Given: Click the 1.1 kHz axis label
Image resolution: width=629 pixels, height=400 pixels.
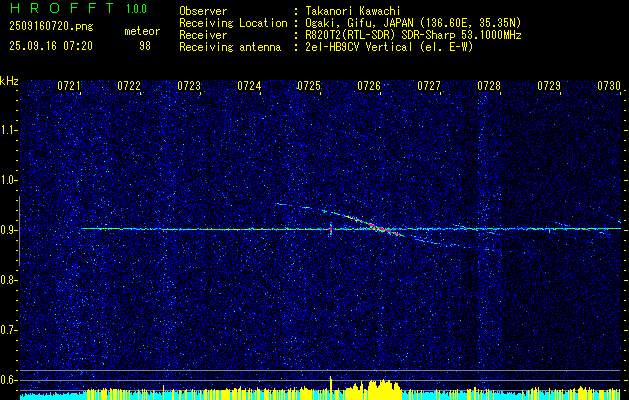Looking at the screenshot, I should [8, 130].
